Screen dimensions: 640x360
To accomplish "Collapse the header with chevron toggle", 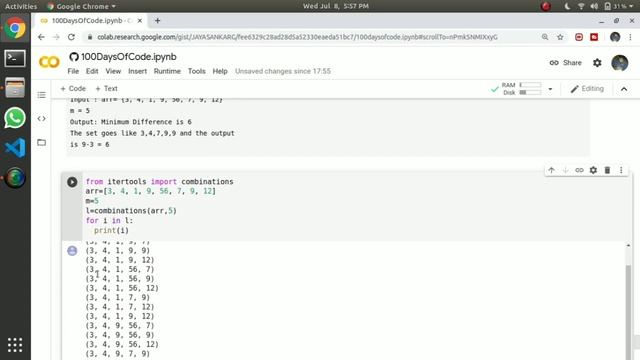I will [x=624, y=89].
